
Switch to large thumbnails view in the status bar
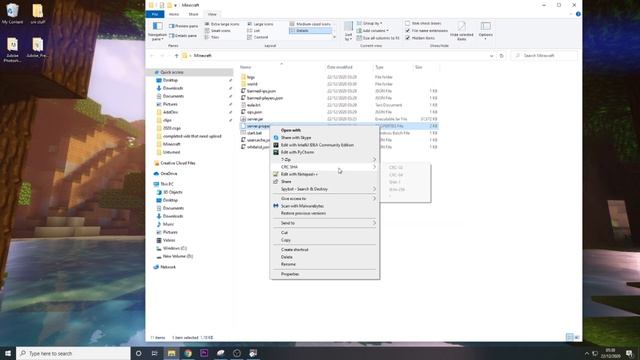pyautogui.click(x=577, y=337)
